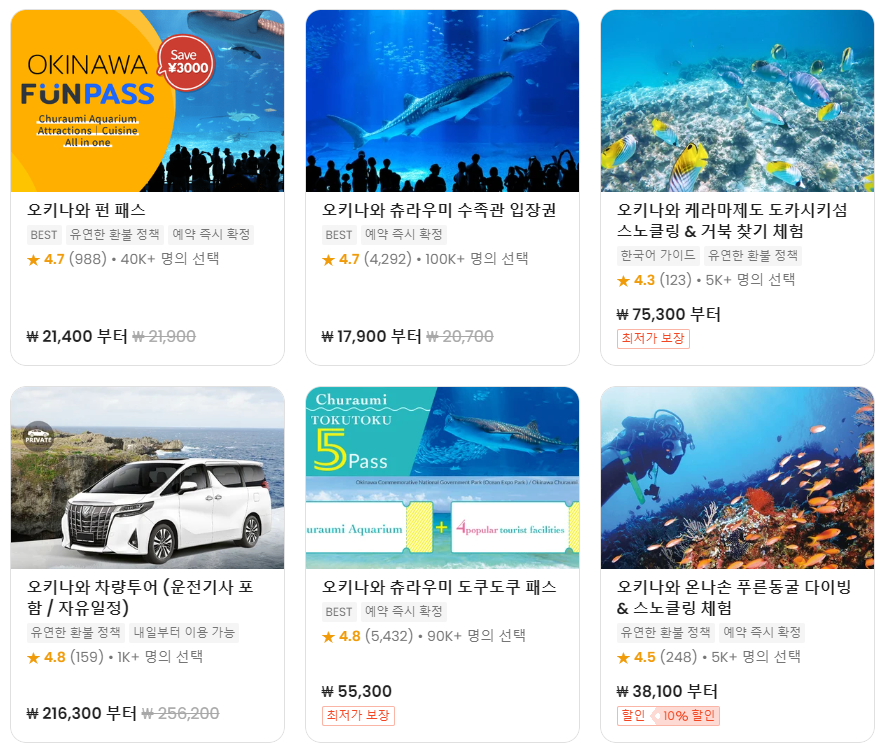The height and width of the screenshot is (756, 889).
Task: Click the 오키나와 펀 패스 title
Action: (86, 210)
